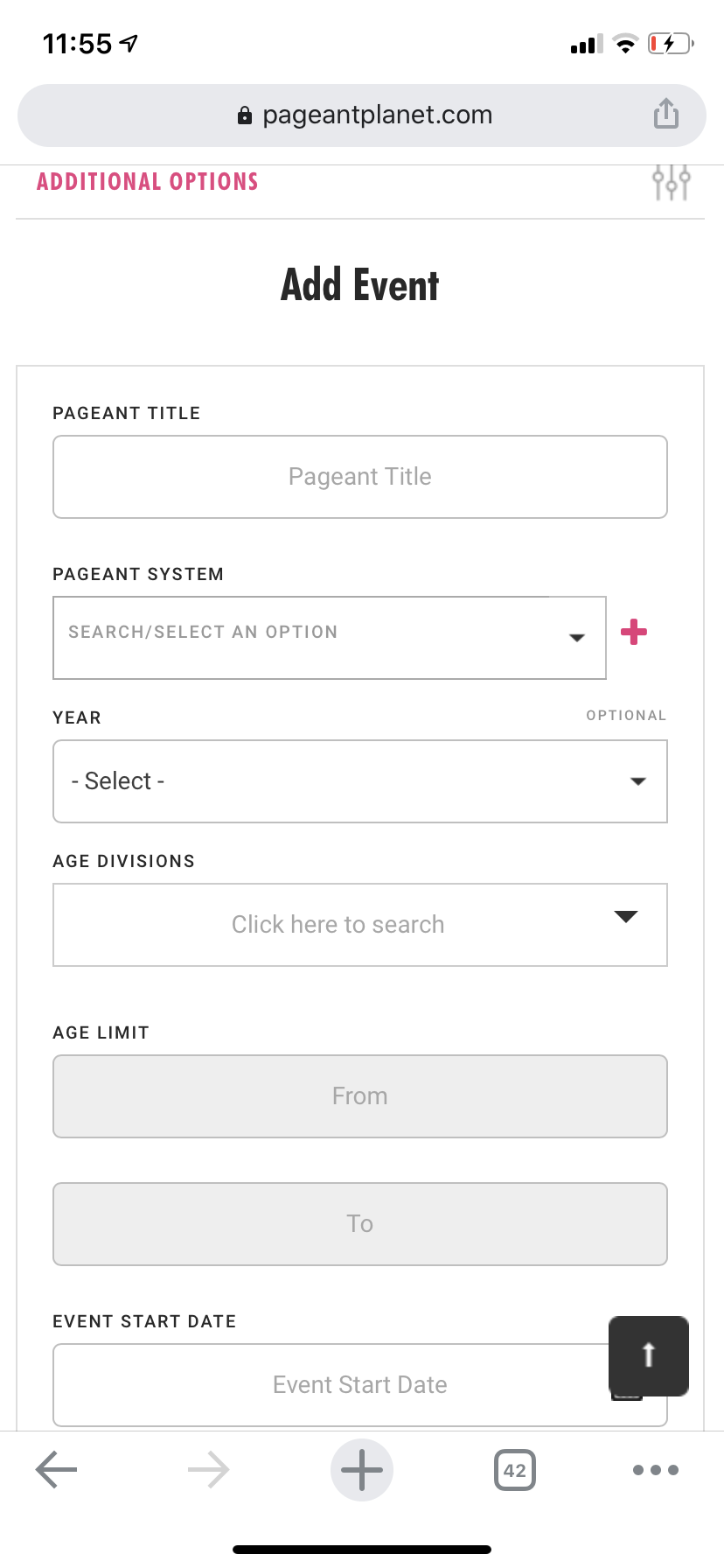
Task: Show open tabs via the 42 counter
Action: coord(514,1470)
